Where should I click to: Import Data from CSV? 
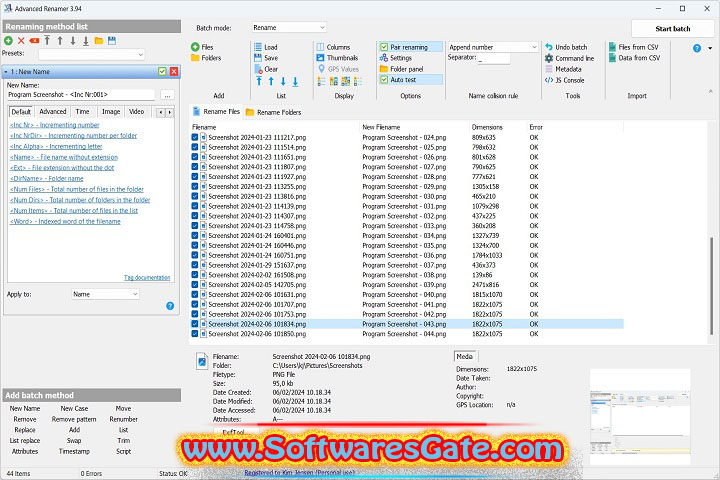pos(635,58)
